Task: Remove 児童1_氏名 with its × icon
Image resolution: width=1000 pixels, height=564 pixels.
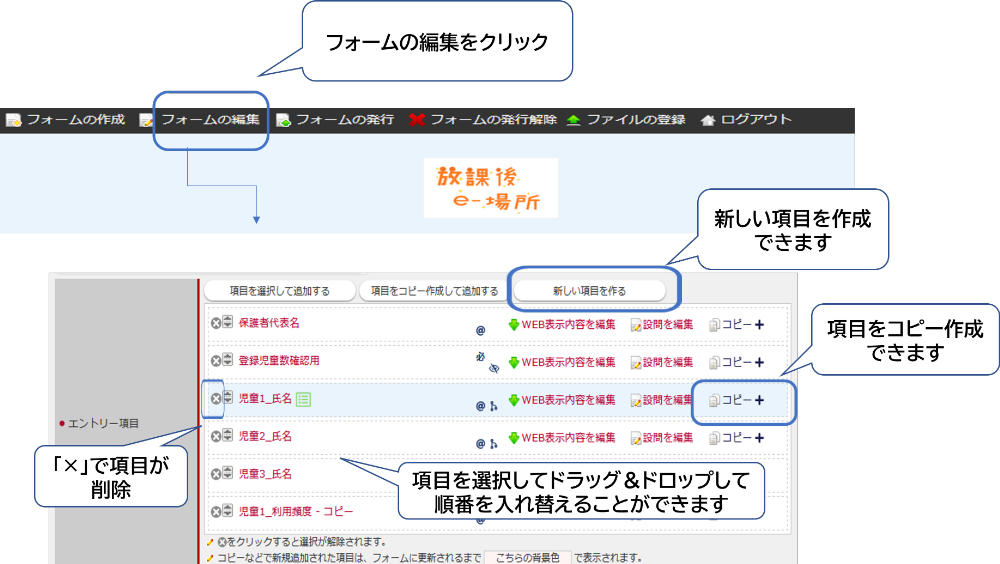Action: pos(215,398)
